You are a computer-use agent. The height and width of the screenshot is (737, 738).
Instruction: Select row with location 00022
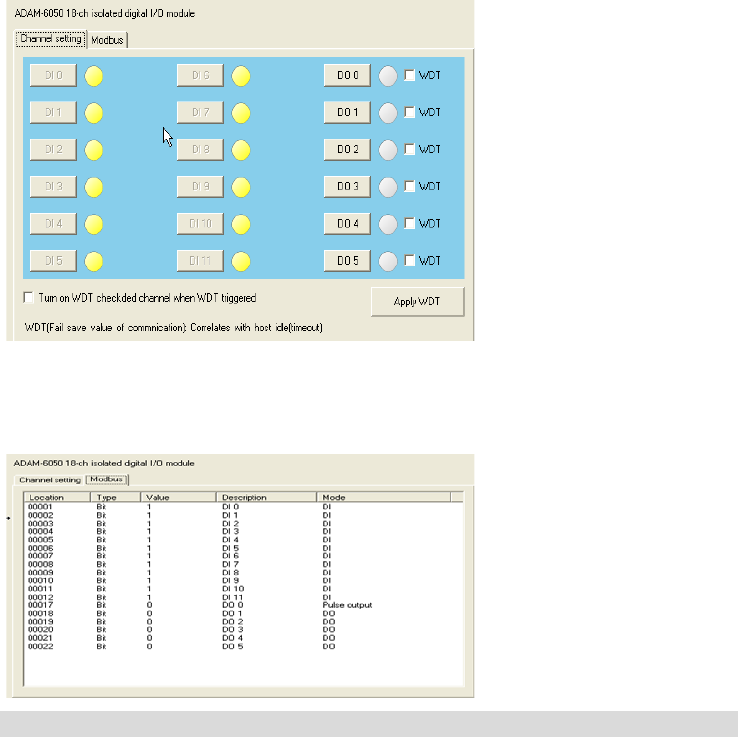(244, 647)
